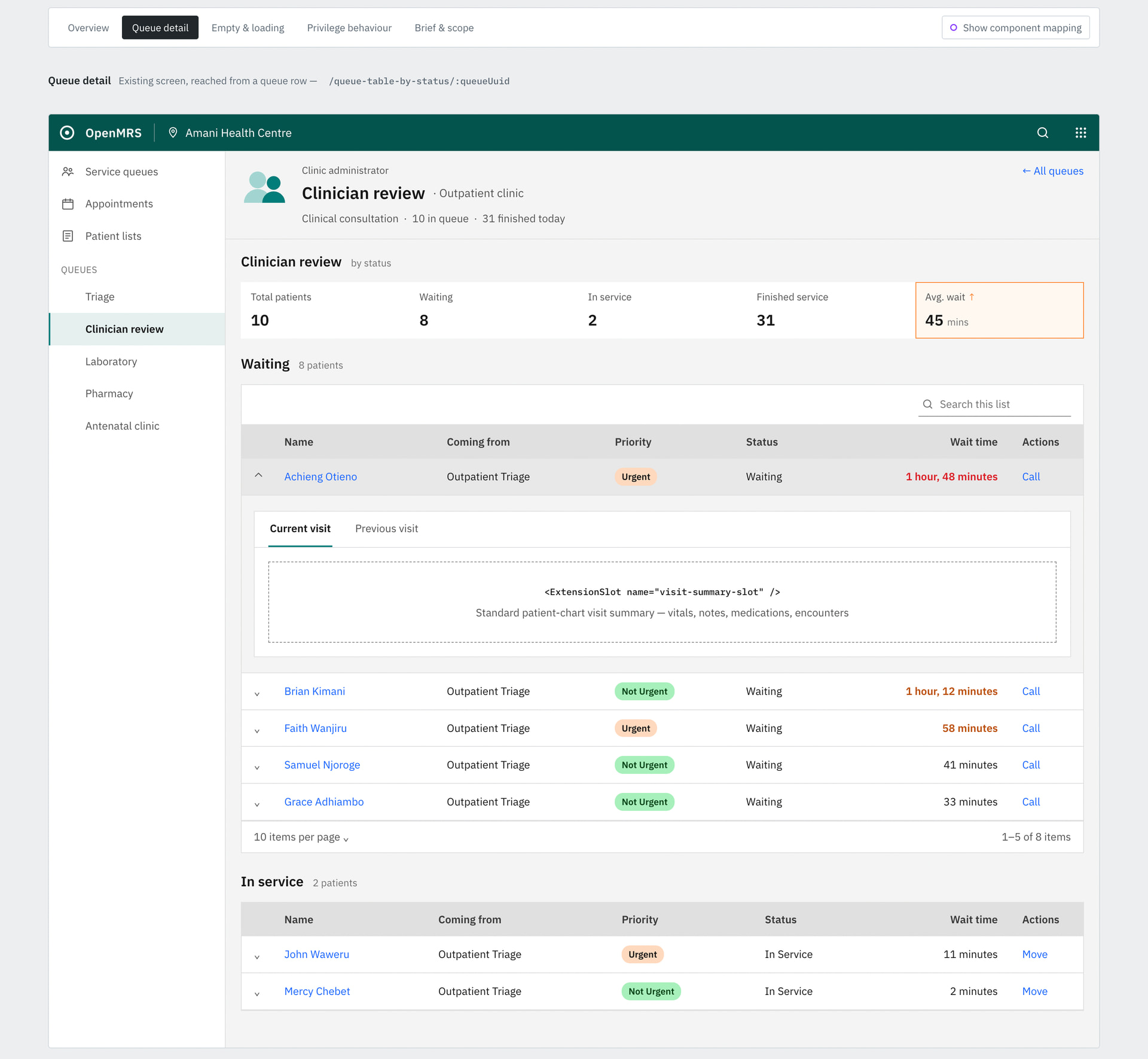Click the location pin icon

[x=173, y=133]
